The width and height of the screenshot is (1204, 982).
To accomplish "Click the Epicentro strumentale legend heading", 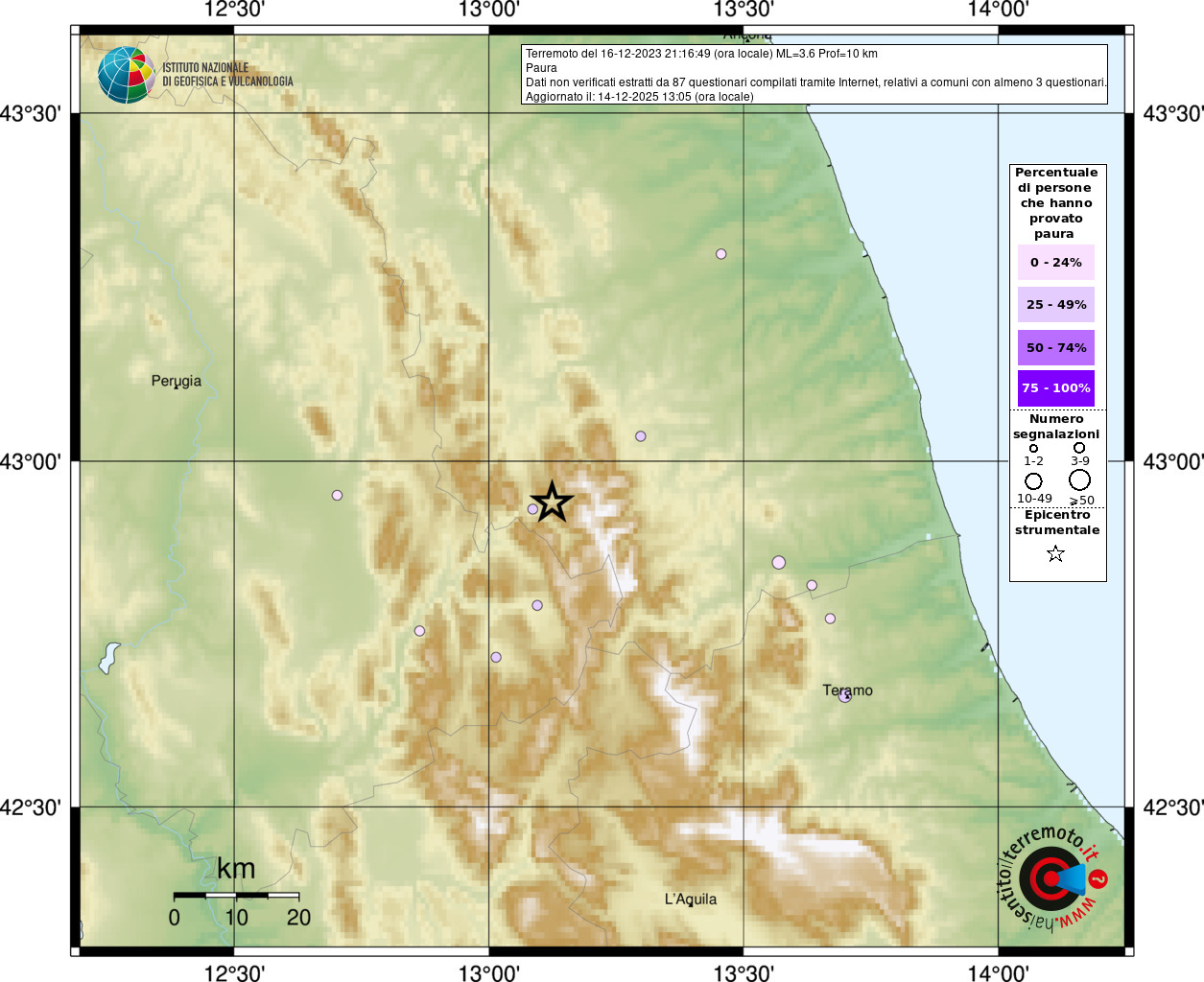I will (1057, 523).
